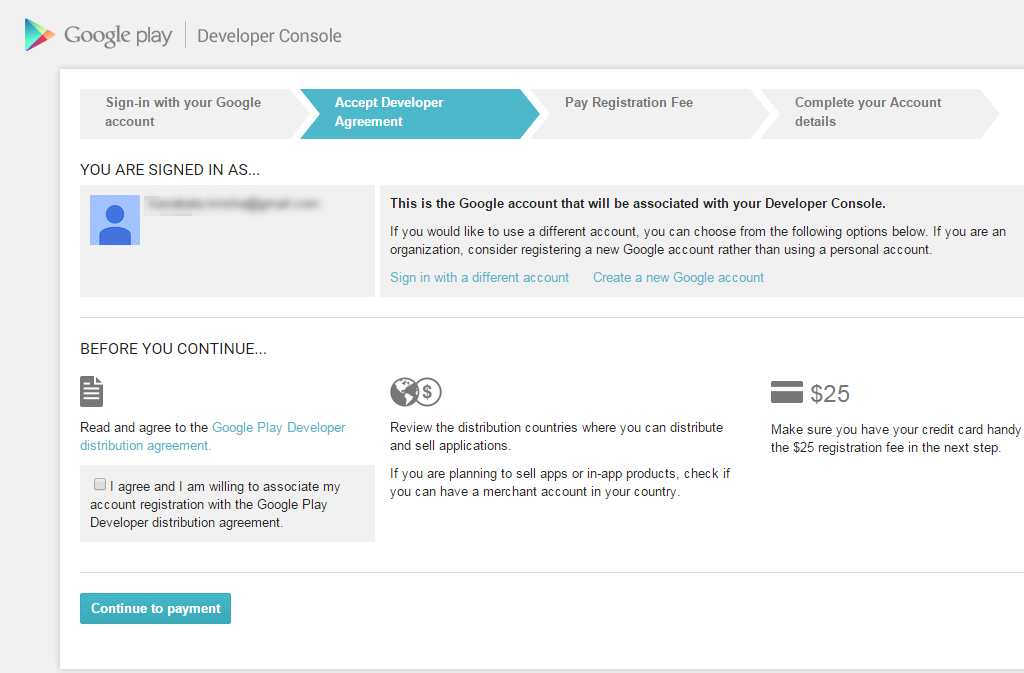The height and width of the screenshot is (673, 1024).
Task: Click the Google Play triangle logo
Action: pyautogui.click(x=40, y=35)
